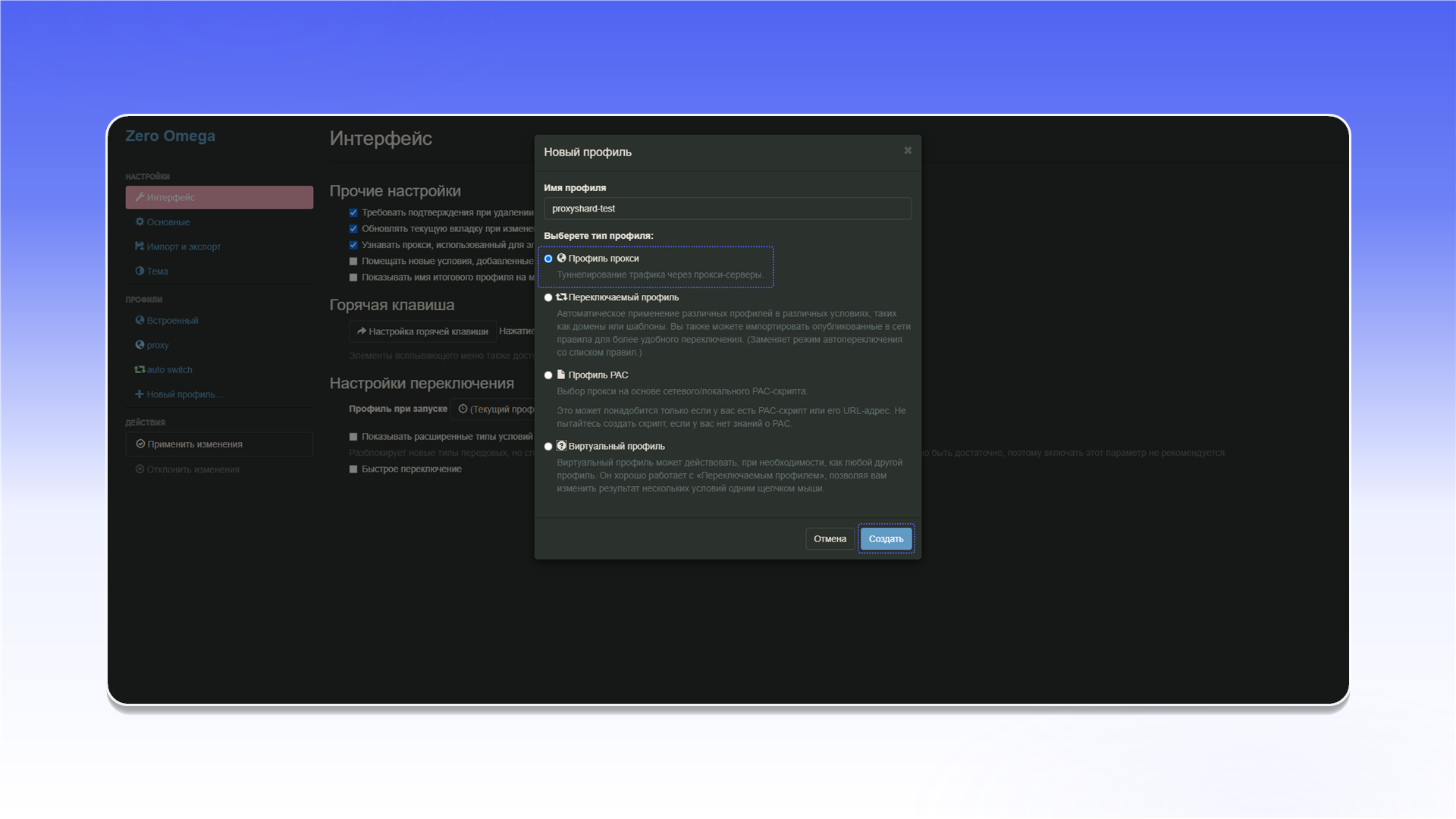Click the plus icon for Новый профиль
Viewport: 1456px width, 819px height.
(x=140, y=394)
